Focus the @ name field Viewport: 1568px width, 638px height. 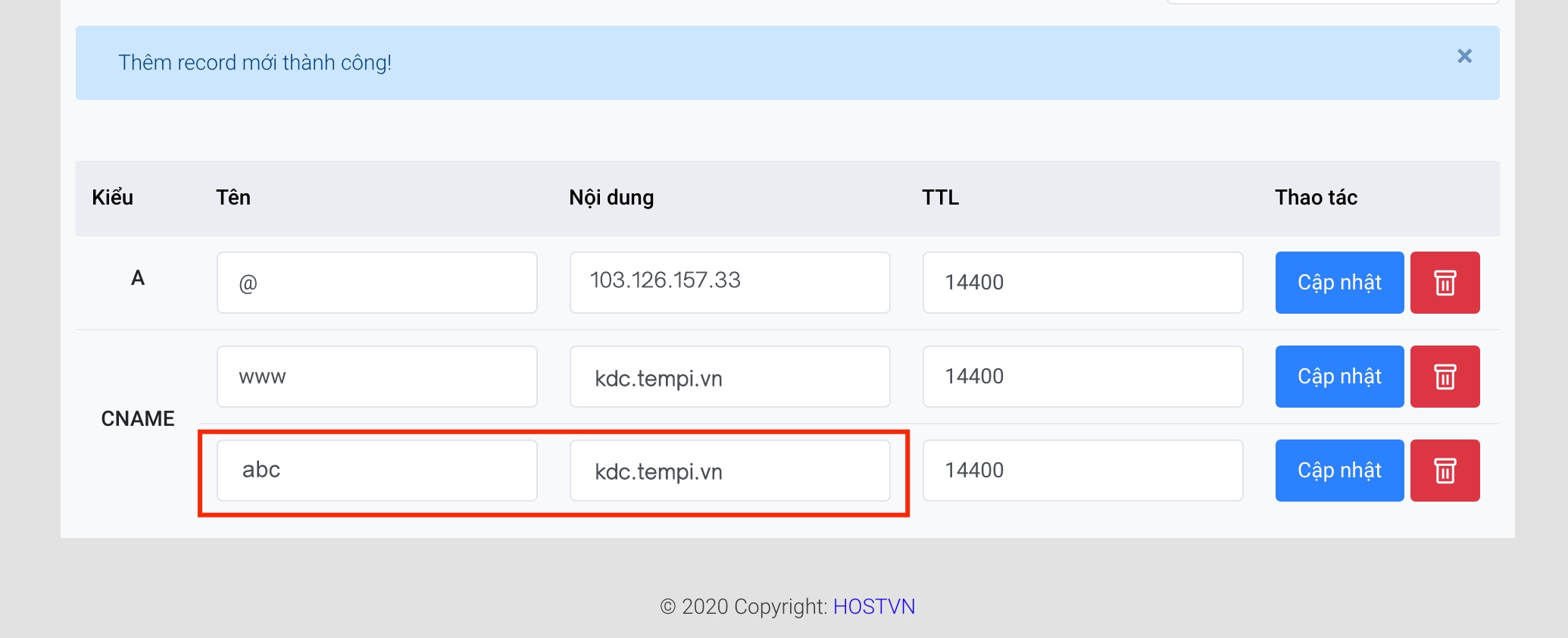point(376,283)
